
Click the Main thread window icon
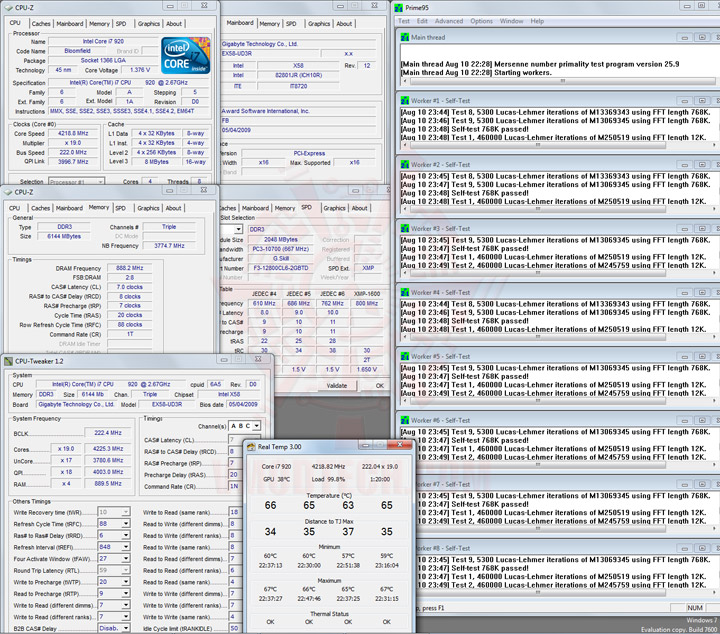point(404,37)
